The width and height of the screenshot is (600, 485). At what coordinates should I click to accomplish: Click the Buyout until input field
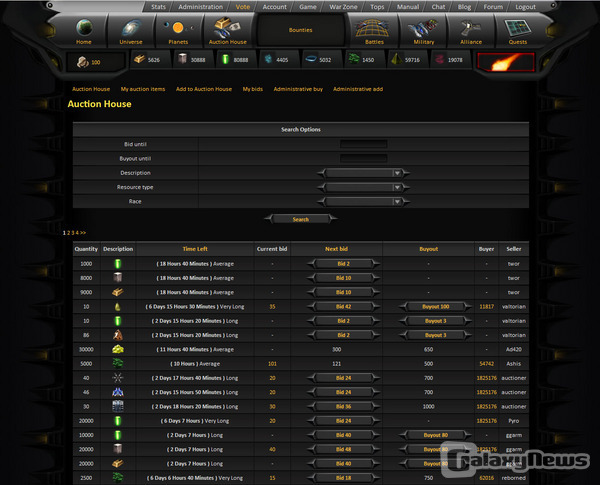pos(363,158)
